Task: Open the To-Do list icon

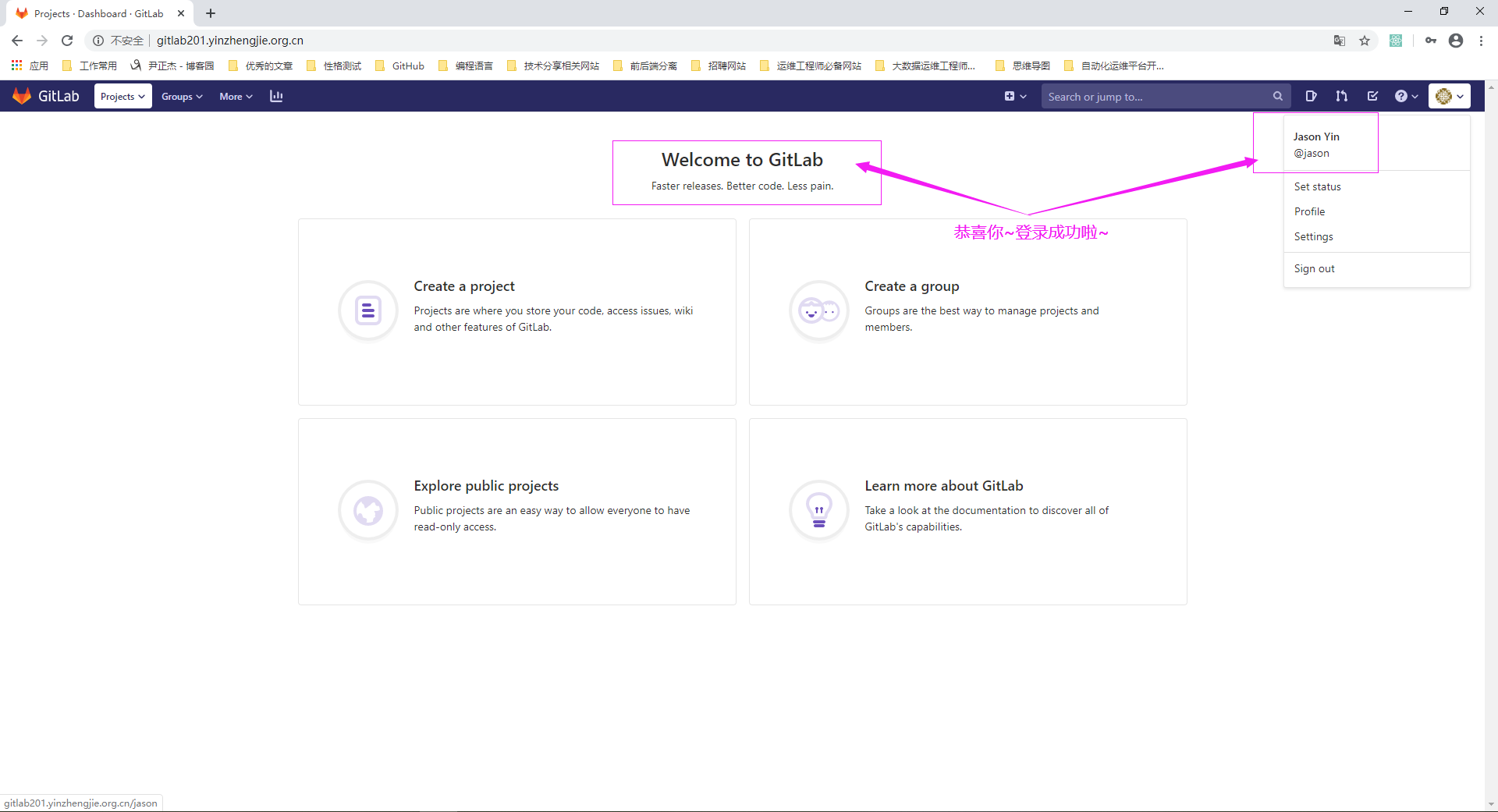Action: (x=1372, y=96)
